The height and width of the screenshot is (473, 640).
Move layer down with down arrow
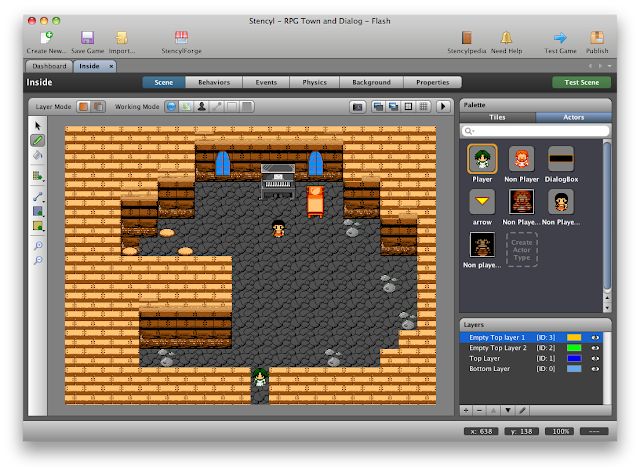[508, 411]
